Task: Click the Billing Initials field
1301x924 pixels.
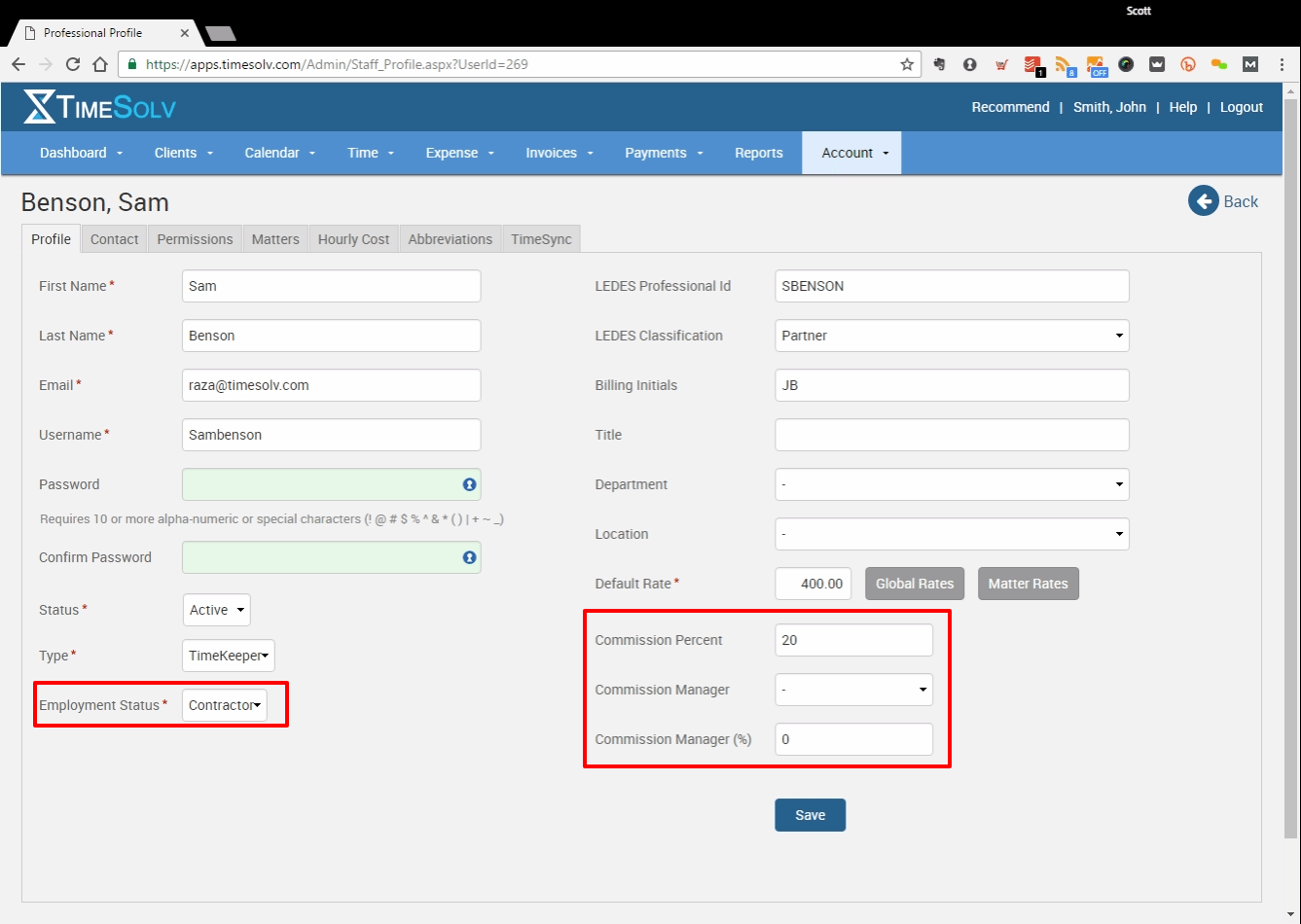Action: 952,385
